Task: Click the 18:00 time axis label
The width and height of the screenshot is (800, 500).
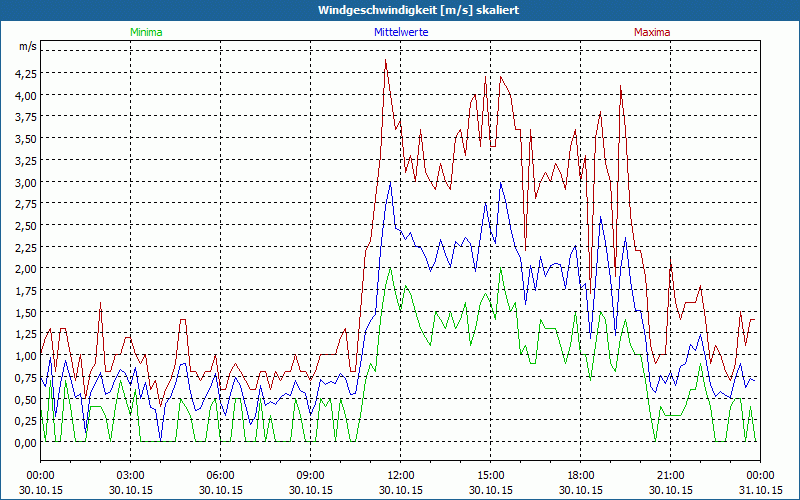Action: click(x=581, y=476)
